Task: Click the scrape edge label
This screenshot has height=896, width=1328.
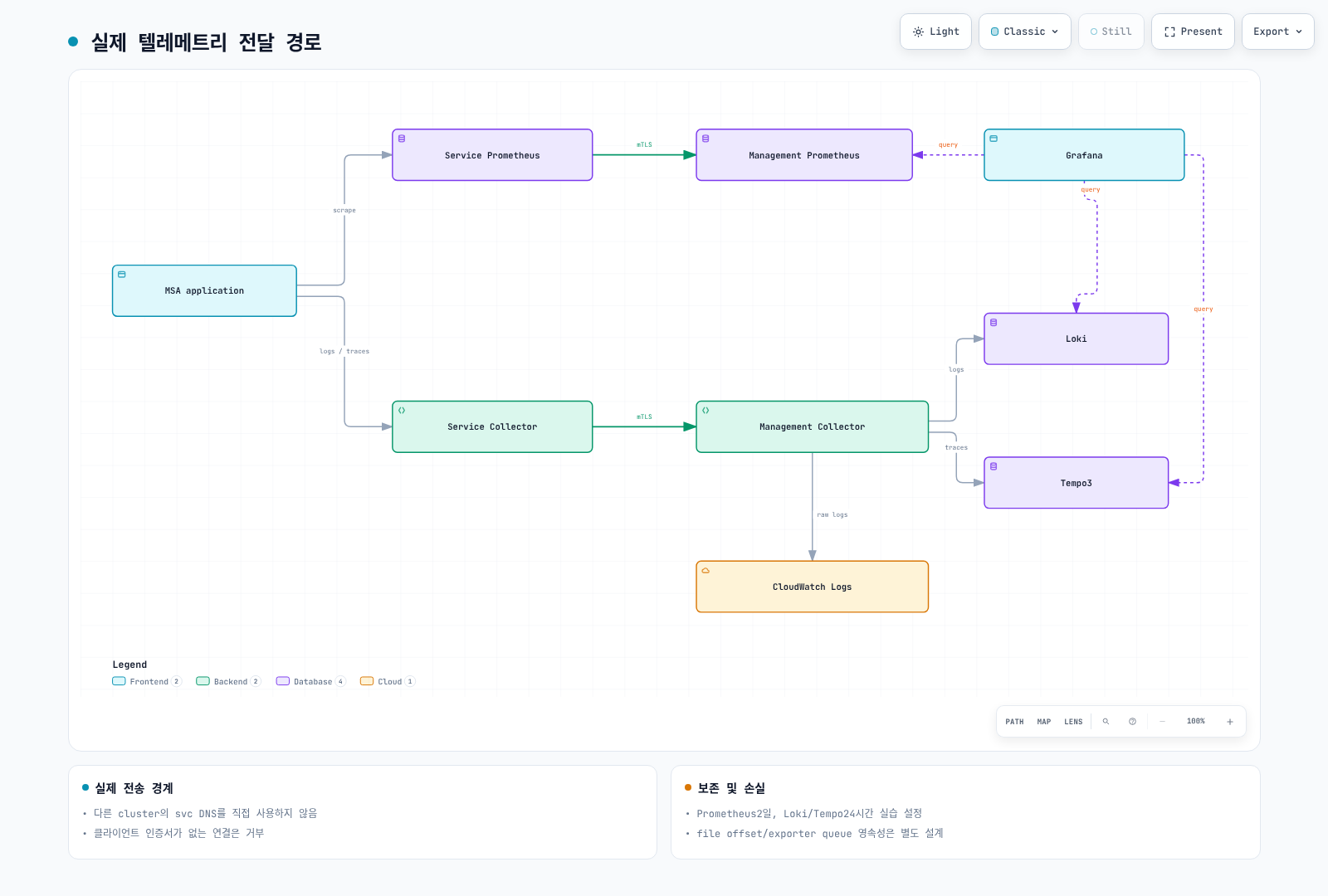Action: pyautogui.click(x=344, y=211)
